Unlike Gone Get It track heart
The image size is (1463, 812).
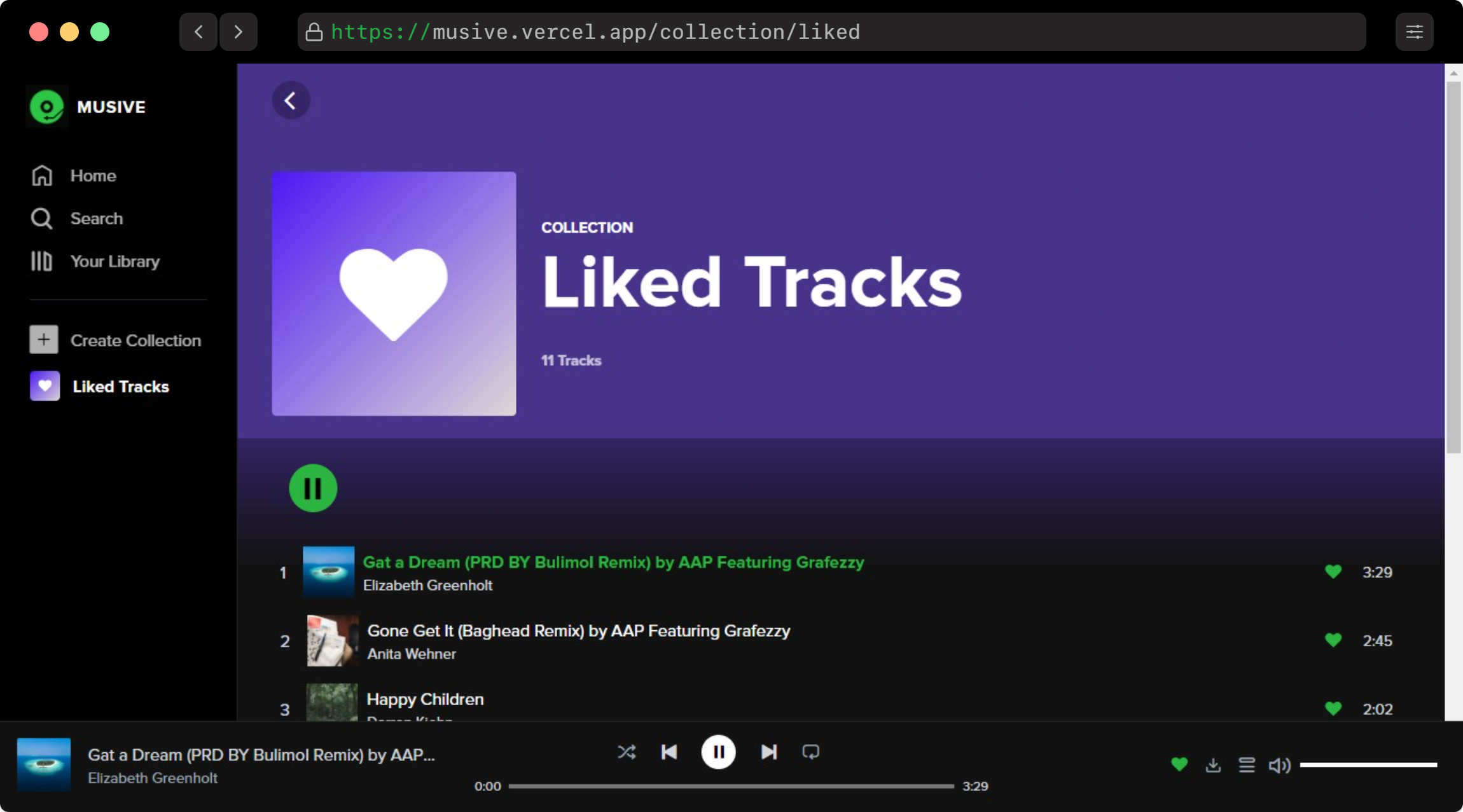[1333, 640]
